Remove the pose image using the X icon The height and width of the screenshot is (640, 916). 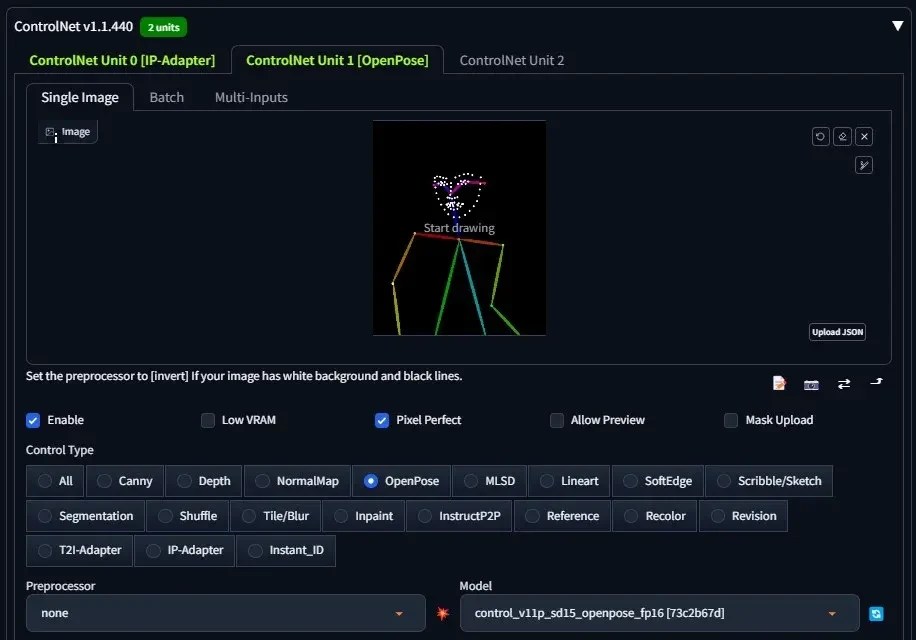864,136
